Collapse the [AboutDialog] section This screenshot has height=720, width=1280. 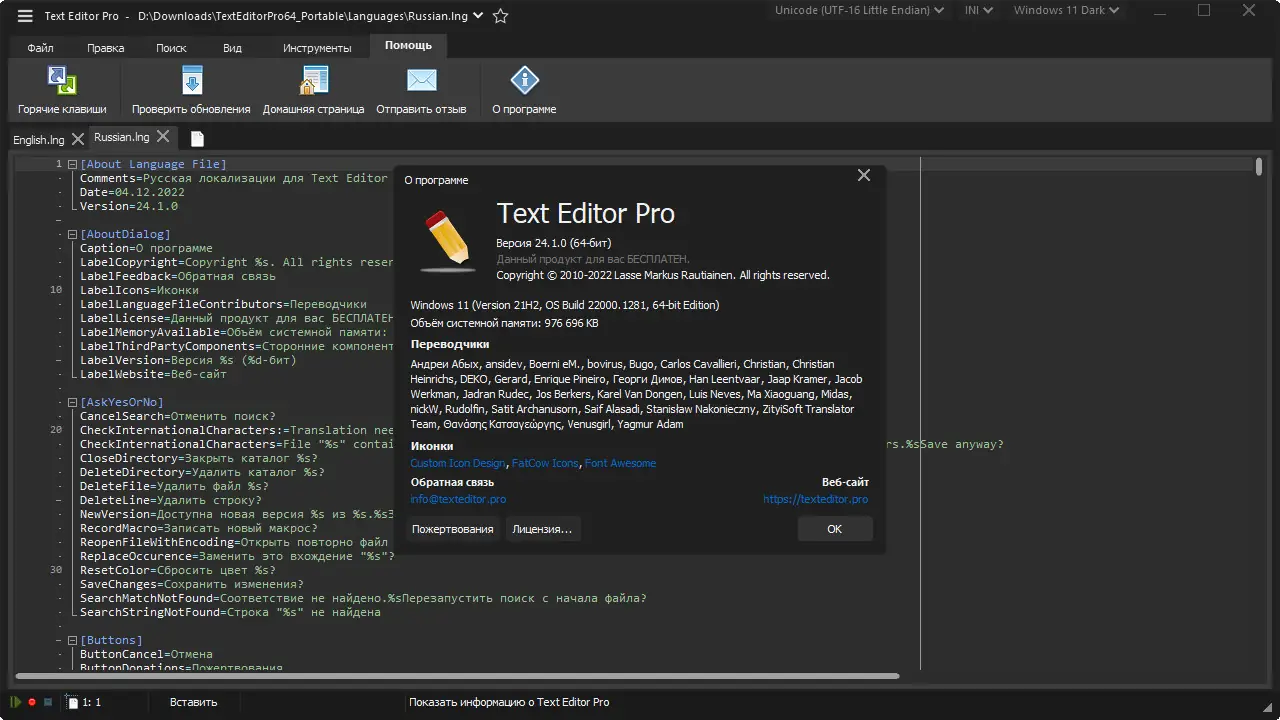[72, 234]
